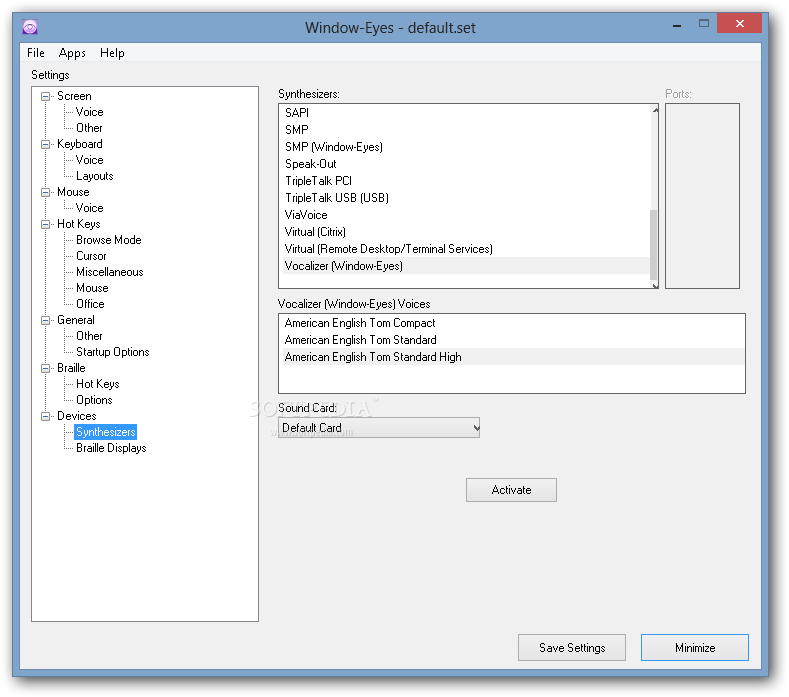Select Cursor under Hot Keys
The width and height of the screenshot is (789, 697).
(91, 256)
